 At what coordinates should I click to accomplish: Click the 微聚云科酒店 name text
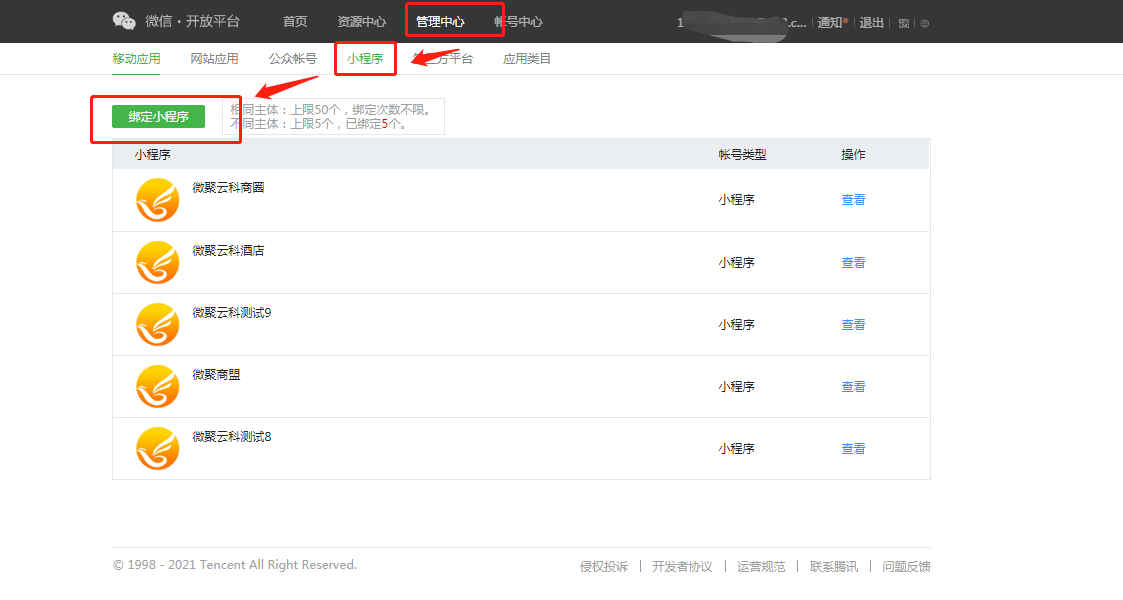tap(228, 251)
